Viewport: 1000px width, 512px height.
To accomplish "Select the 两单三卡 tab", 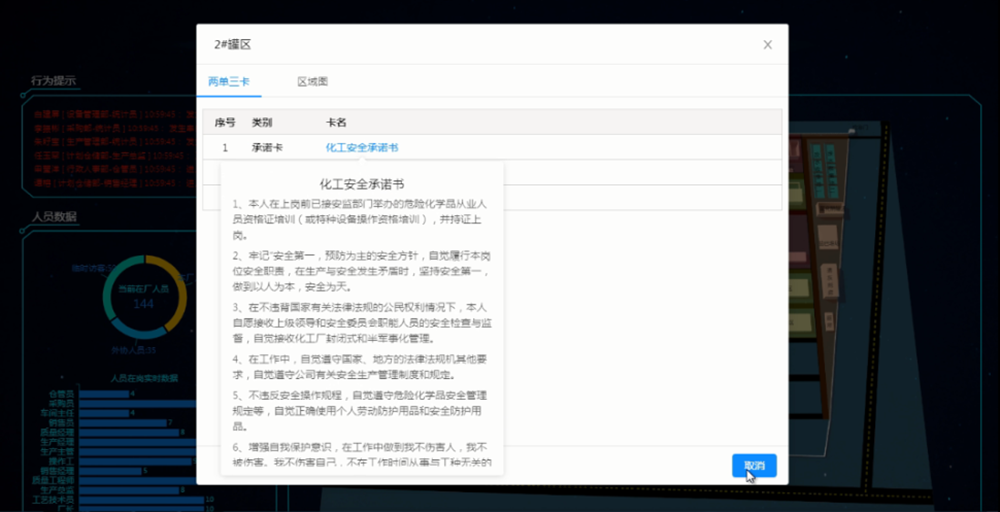I will point(228,81).
